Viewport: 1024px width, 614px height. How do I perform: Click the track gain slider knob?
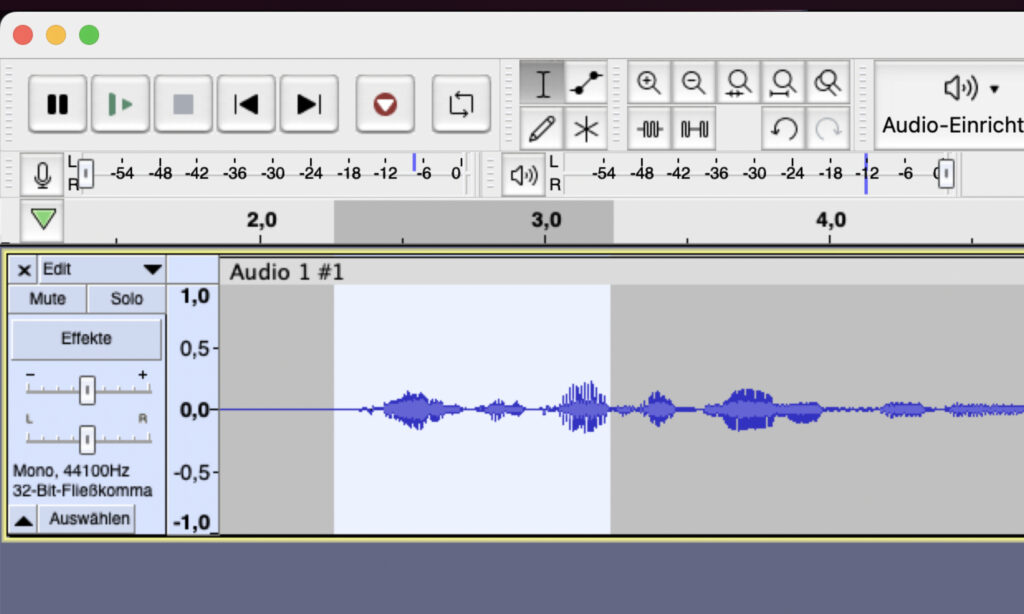88,390
